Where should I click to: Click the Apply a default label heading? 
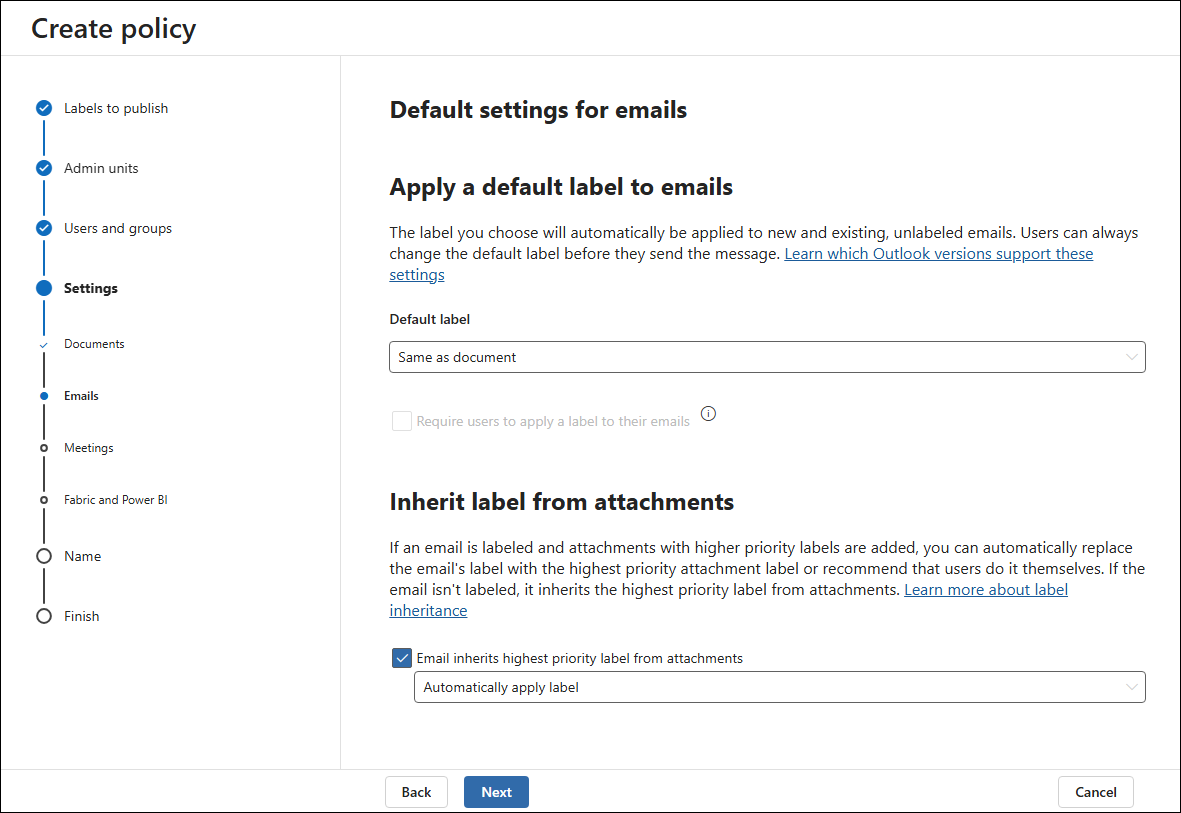[x=561, y=187]
